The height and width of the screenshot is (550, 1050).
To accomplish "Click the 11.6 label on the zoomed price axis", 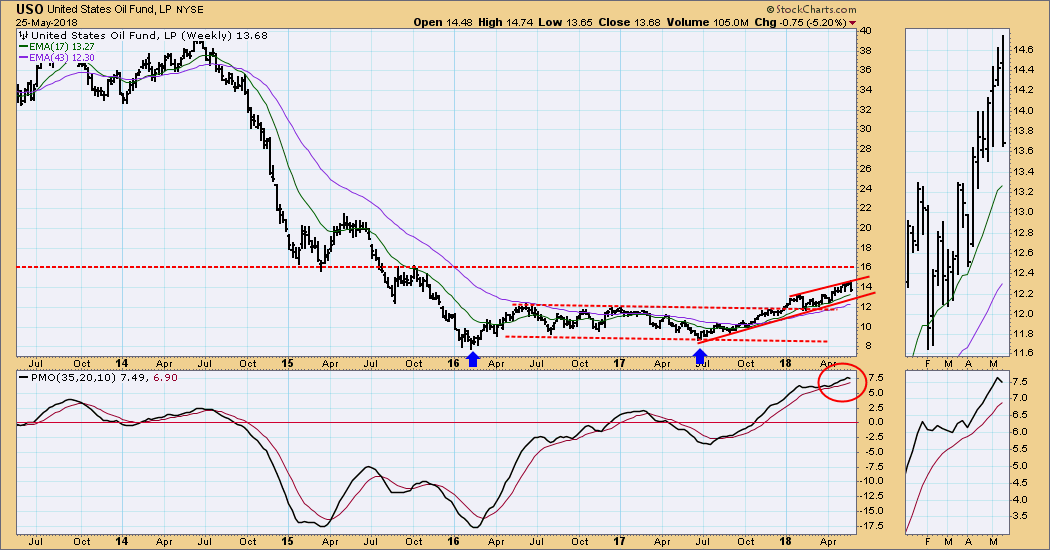I will point(1023,353).
